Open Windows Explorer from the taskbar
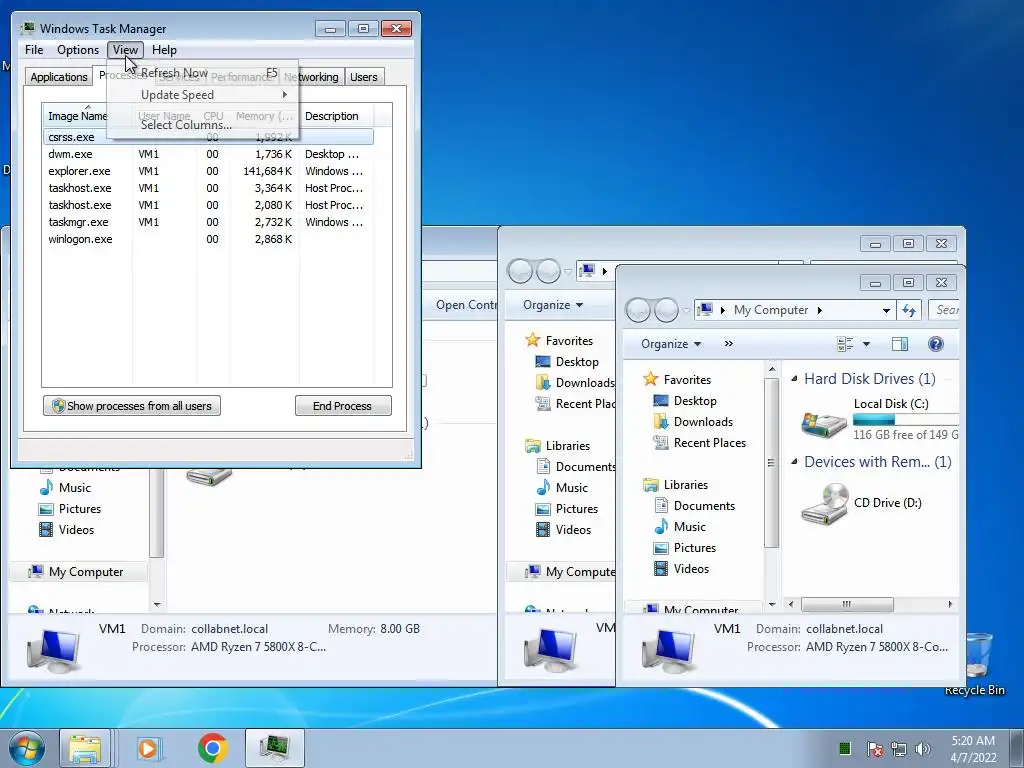Screen dimensions: 1024x768 (85, 748)
